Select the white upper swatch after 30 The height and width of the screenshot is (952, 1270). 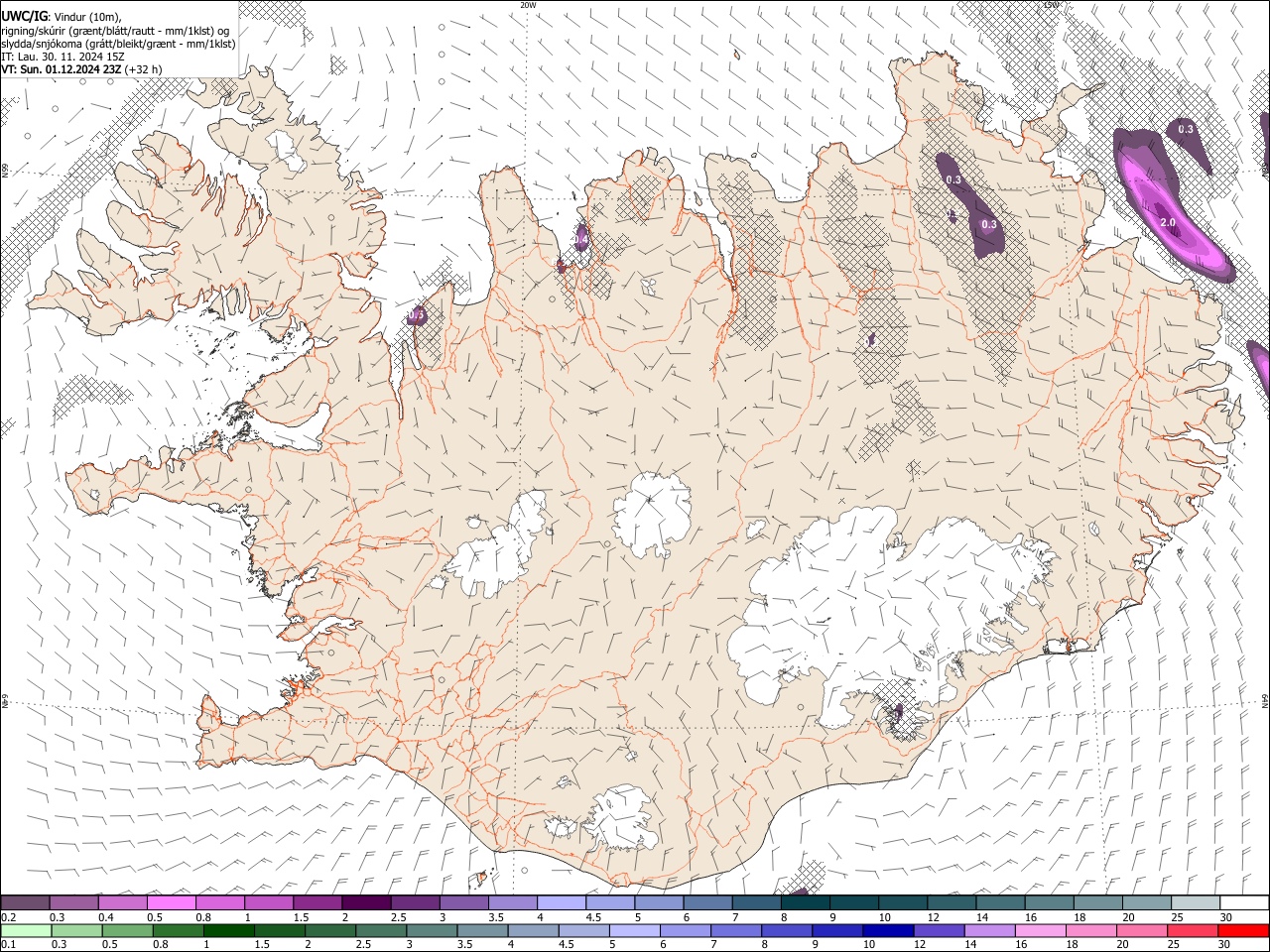1243,903
